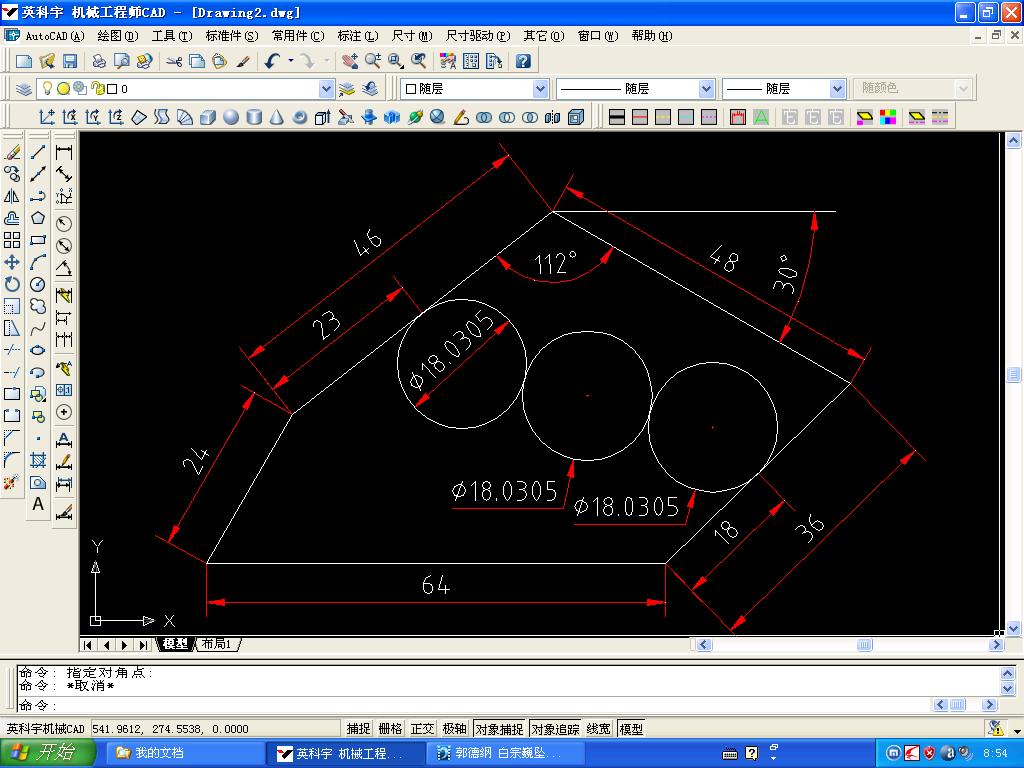Click the red line layer swatch icon
The image size is (1024, 768).
[640, 117]
